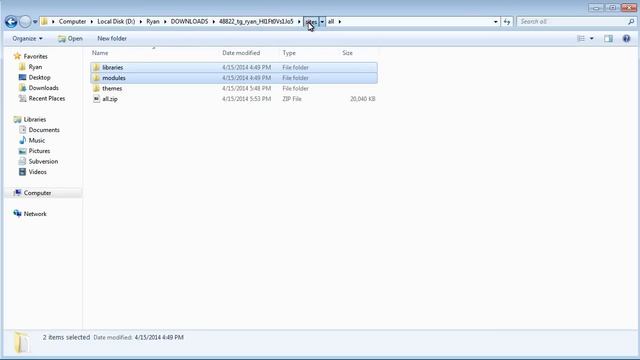Open Downloads in the sidebar
640x360 pixels.
[43, 88]
